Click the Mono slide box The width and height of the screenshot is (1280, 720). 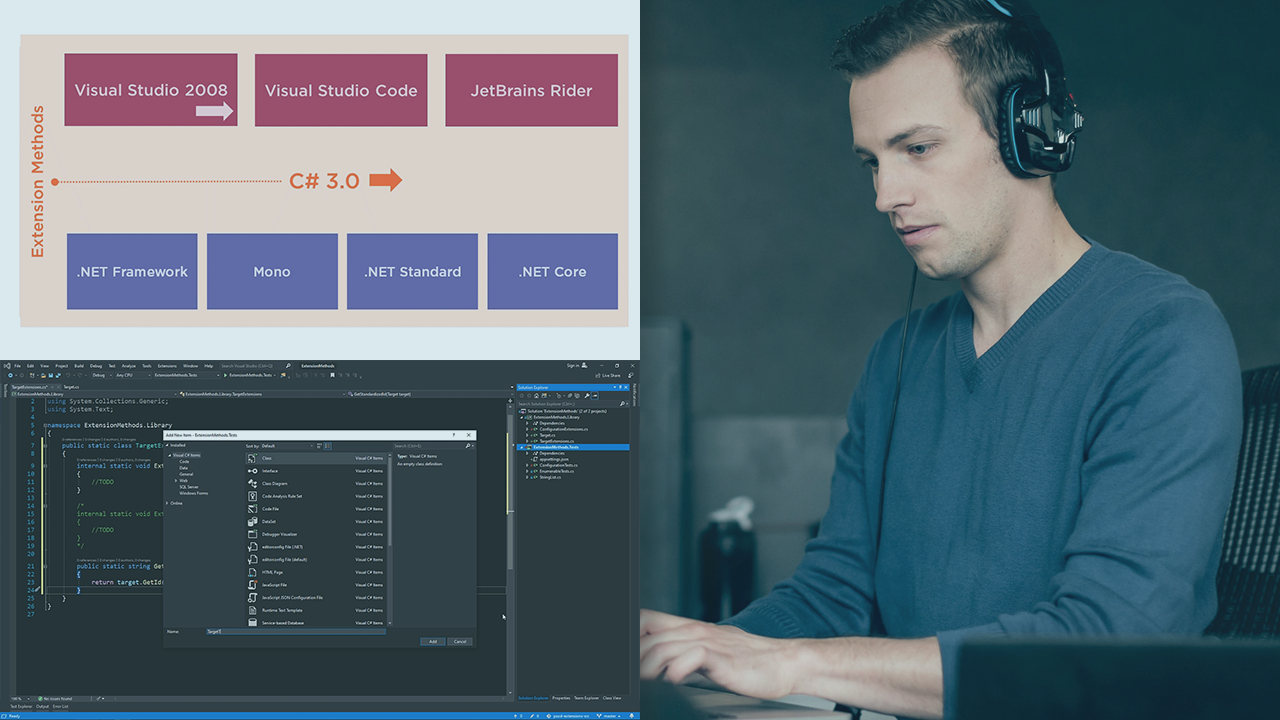[272, 271]
